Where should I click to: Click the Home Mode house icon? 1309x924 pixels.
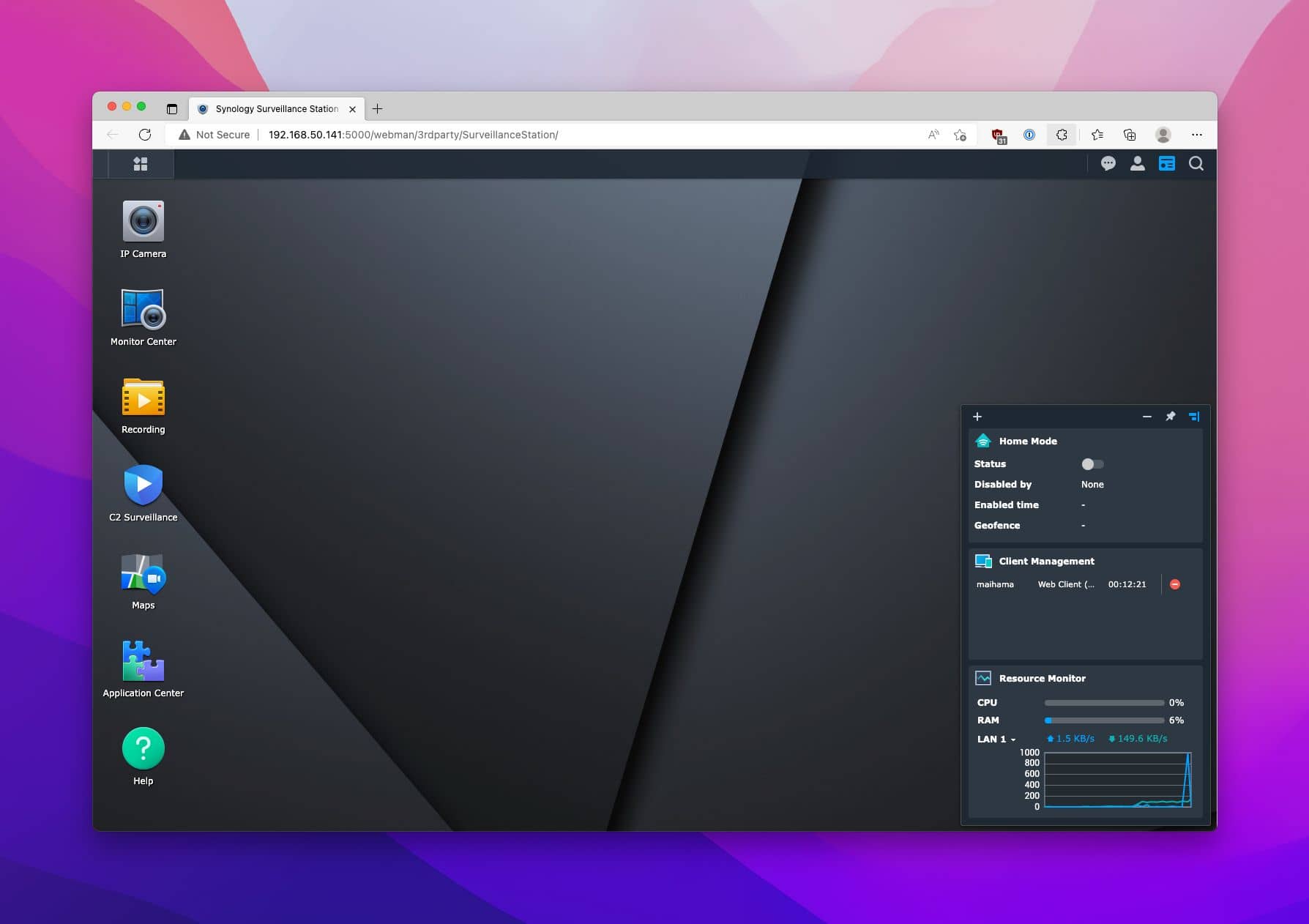tap(983, 441)
